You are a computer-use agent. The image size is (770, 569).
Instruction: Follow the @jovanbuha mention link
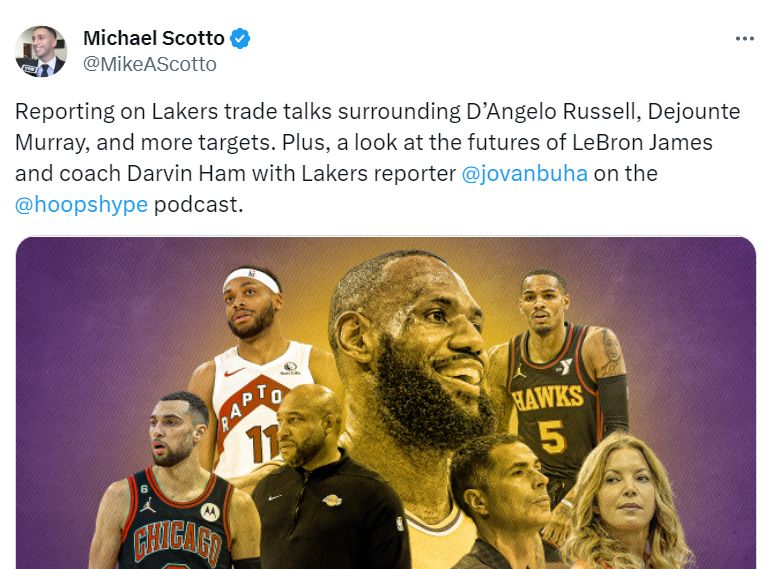pos(524,173)
